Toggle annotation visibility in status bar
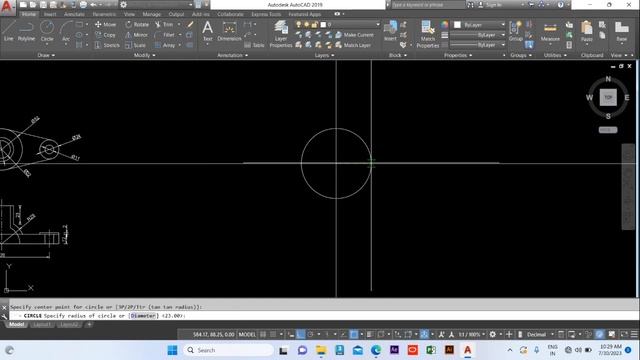Image resolution: width=640 pixels, height=360 pixels. (441, 334)
